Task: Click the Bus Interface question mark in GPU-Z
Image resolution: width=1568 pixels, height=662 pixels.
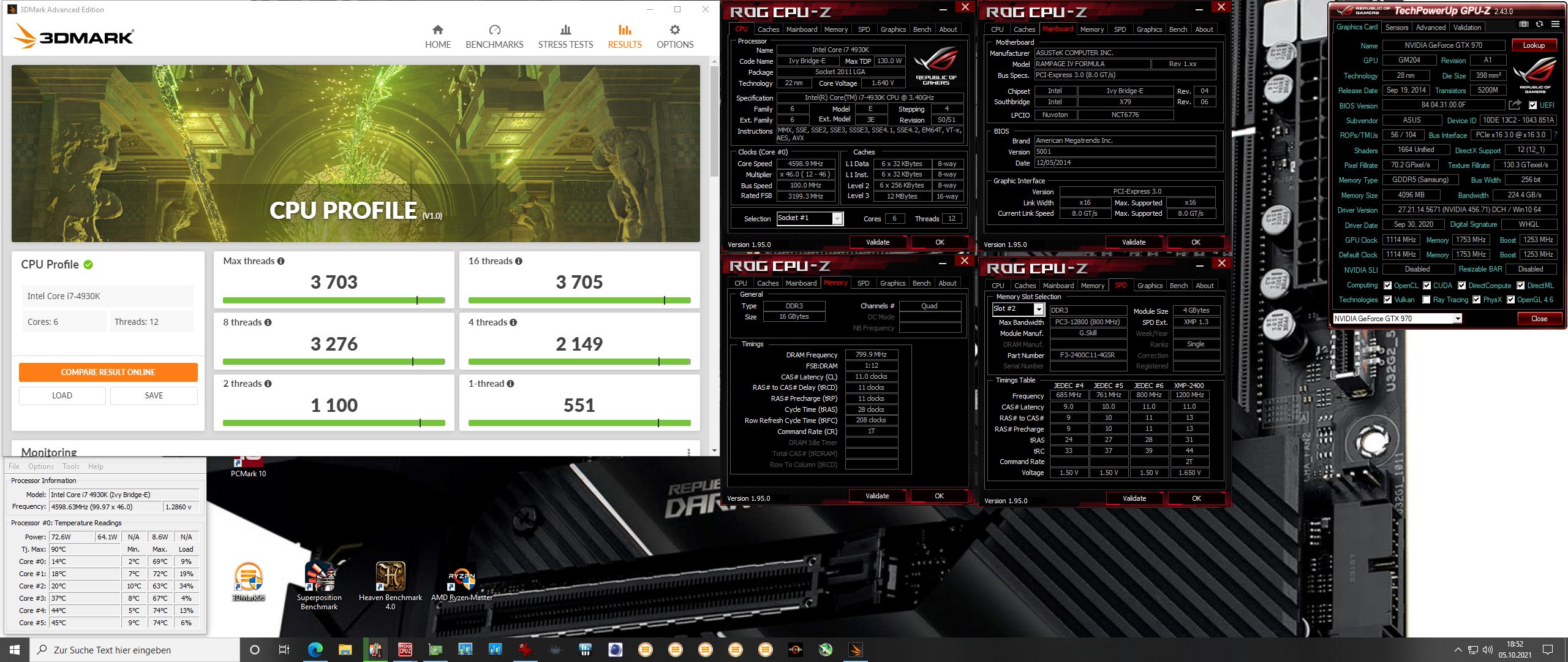Action: pyautogui.click(x=1555, y=135)
